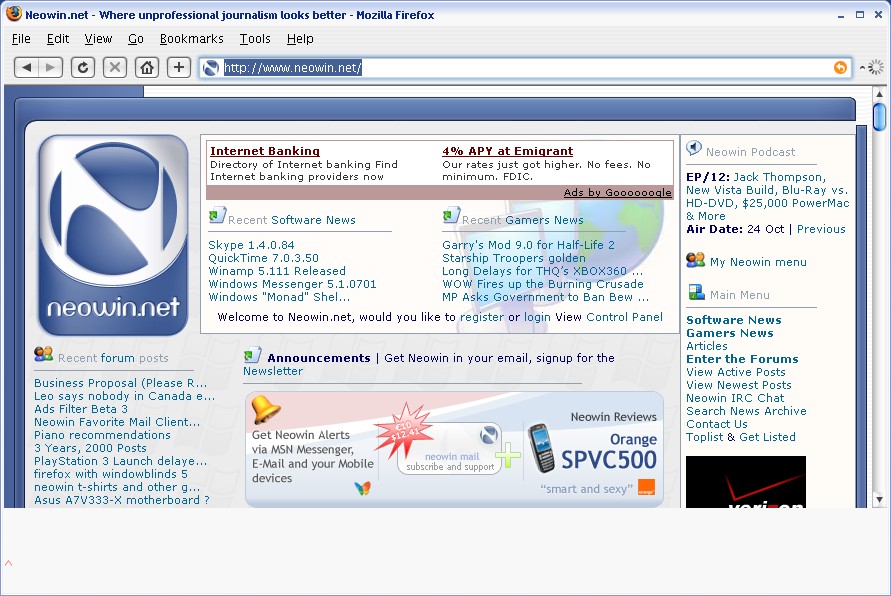The height and width of the screenshot is (596, 891).
Task: Open the 4% APY at Emigrant ad
Action: 507,151
